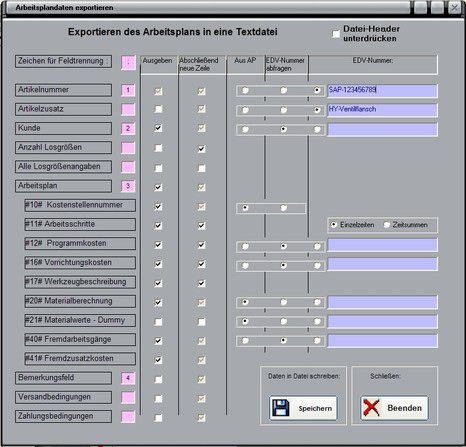This screenshot has width=466, height=447.
Task: Enable Datei-Header unterdrücken checkbox
Action: (x=336, y=34)
